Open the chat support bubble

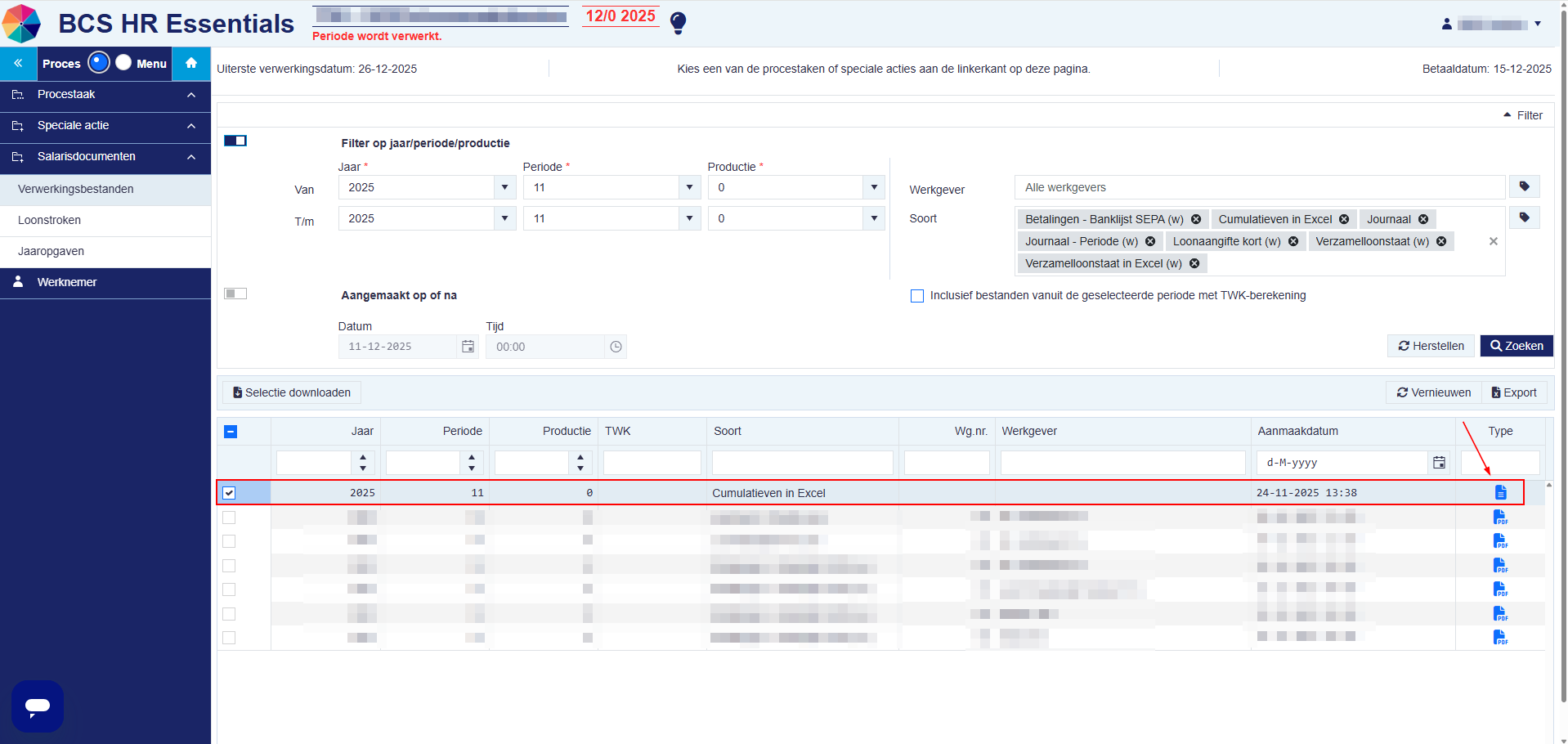[38, 706]
